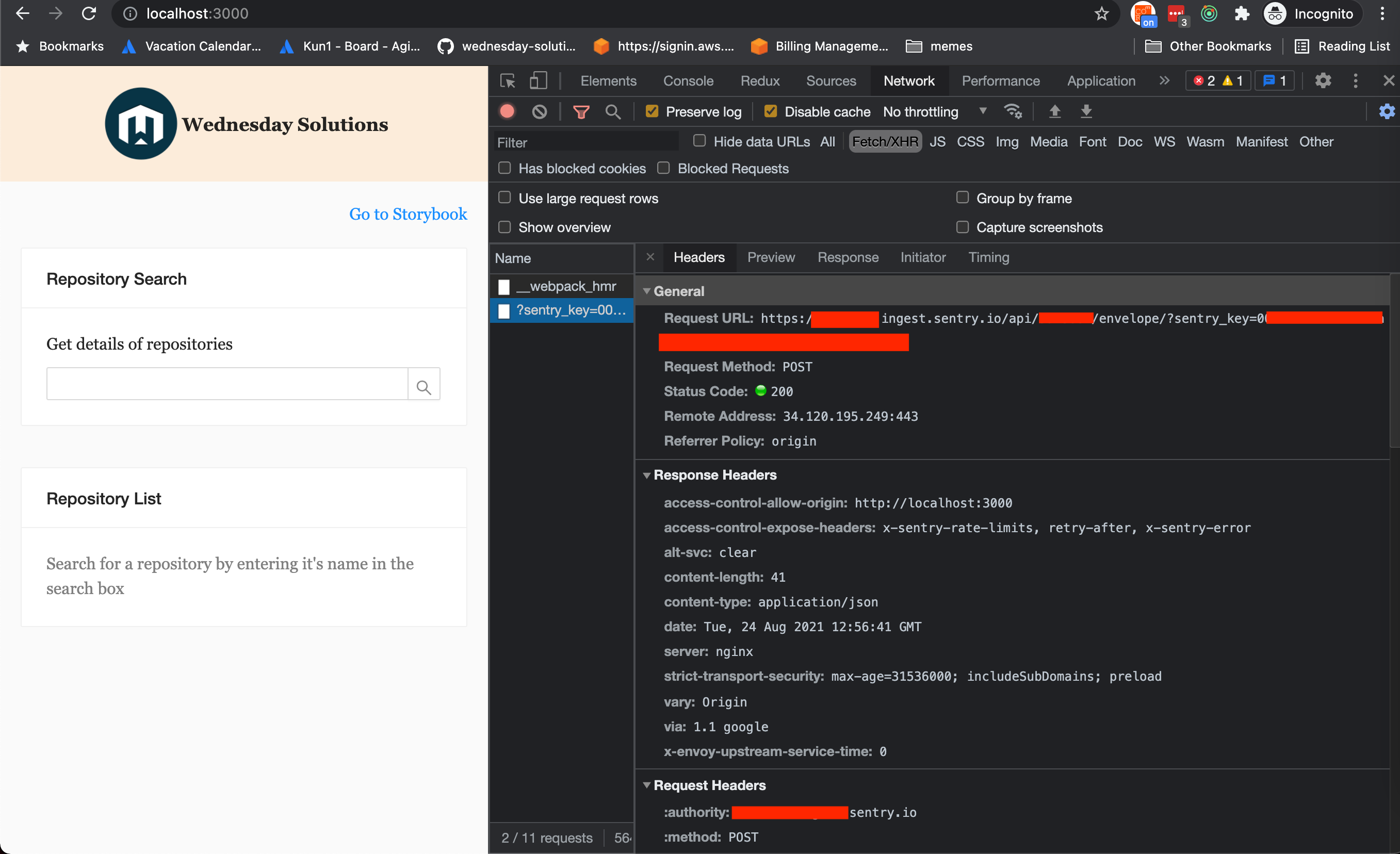Collapse the Response Headers section

(646, 475)
